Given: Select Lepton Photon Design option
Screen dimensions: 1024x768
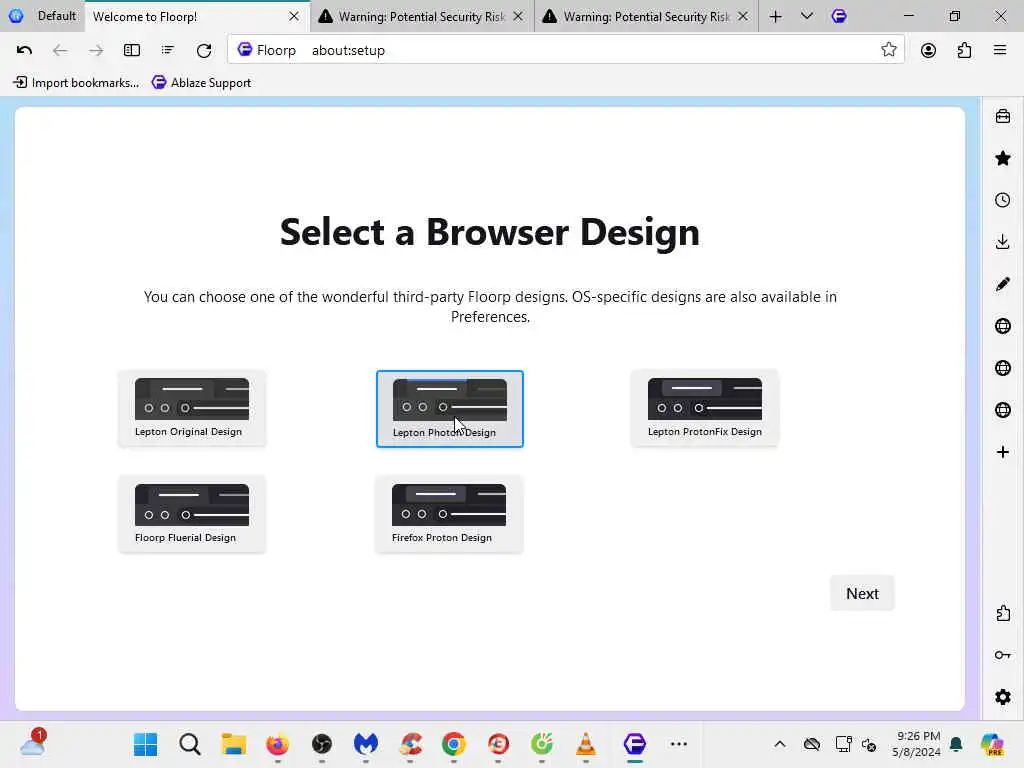Looking at the screenshot, I should click(x=450, y=409).
